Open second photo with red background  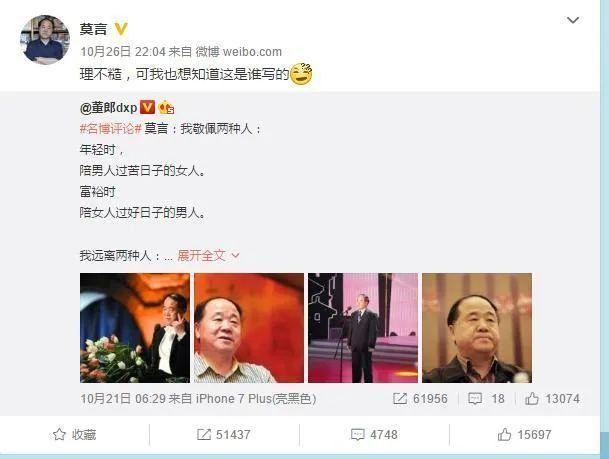coord(249,328)
